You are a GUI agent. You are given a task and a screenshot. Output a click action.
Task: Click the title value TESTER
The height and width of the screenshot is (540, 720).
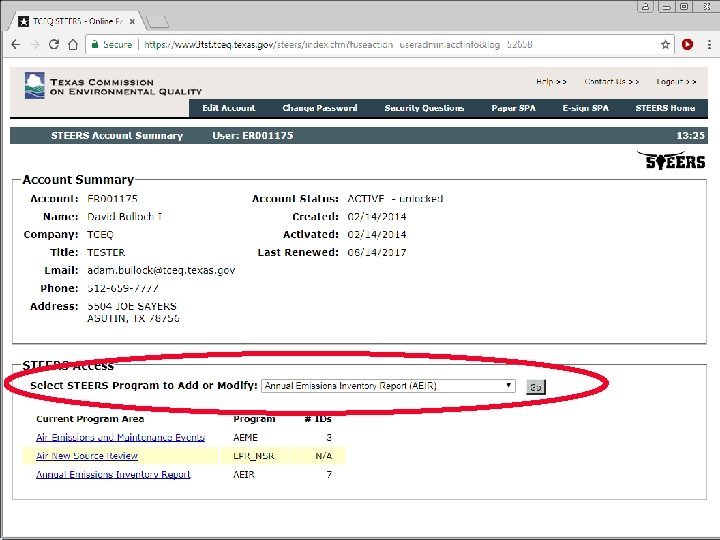tap(106, 253)
